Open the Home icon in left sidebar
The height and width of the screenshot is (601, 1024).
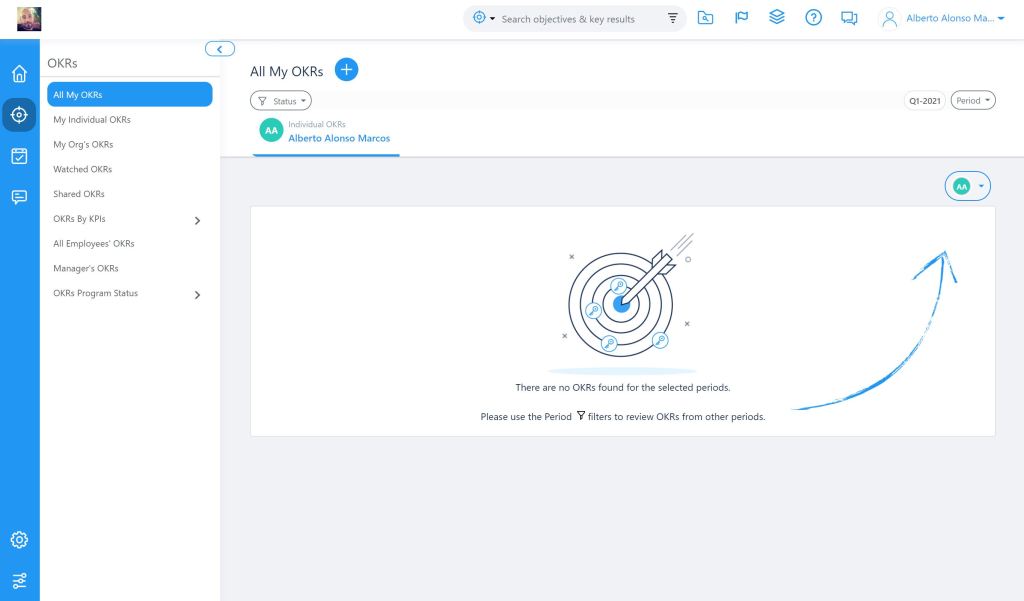pos(19,74)
